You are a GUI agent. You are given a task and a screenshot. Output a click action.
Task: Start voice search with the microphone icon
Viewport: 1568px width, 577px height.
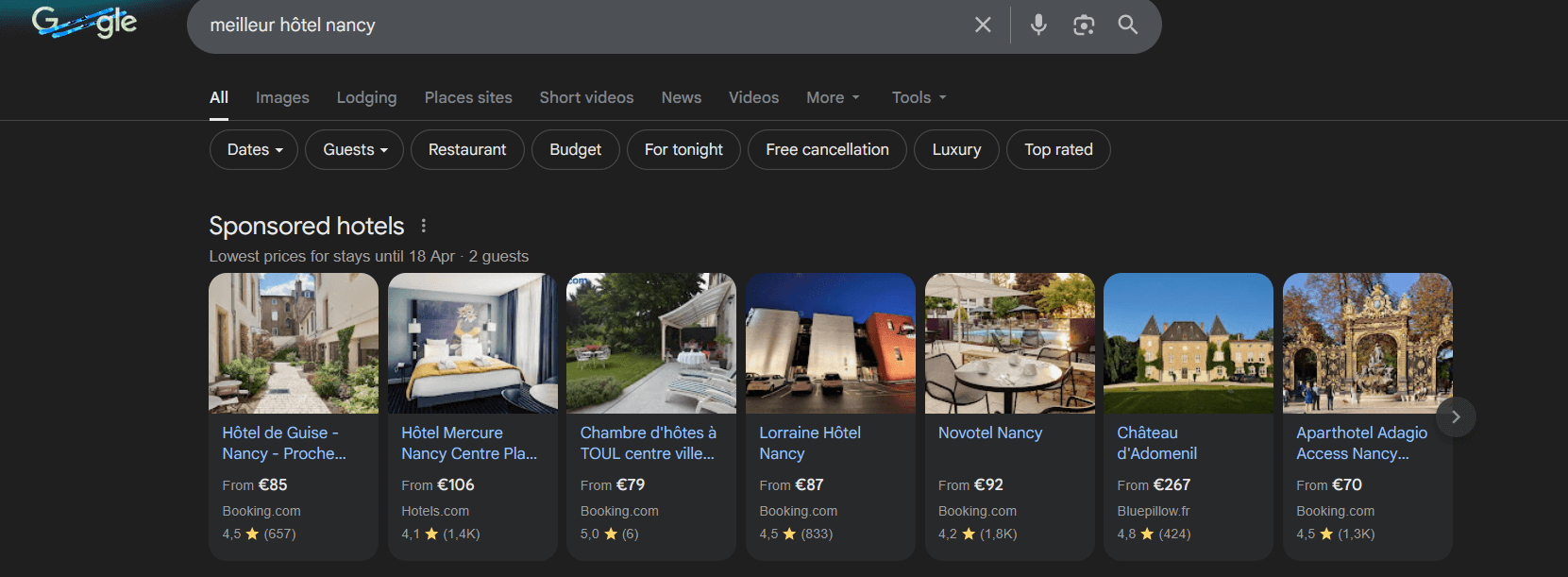click(x=1038, y=25)
